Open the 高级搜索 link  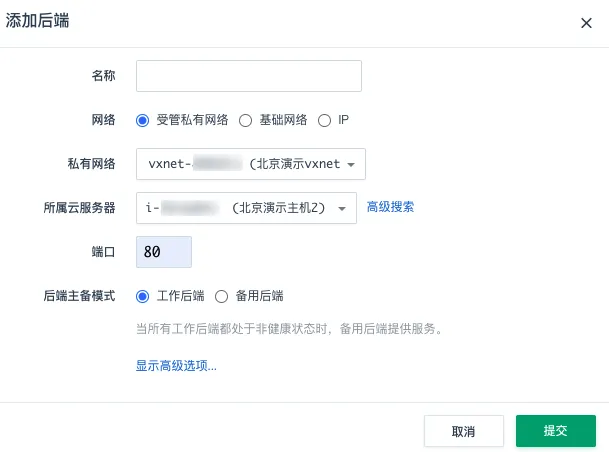coord(390,207)
